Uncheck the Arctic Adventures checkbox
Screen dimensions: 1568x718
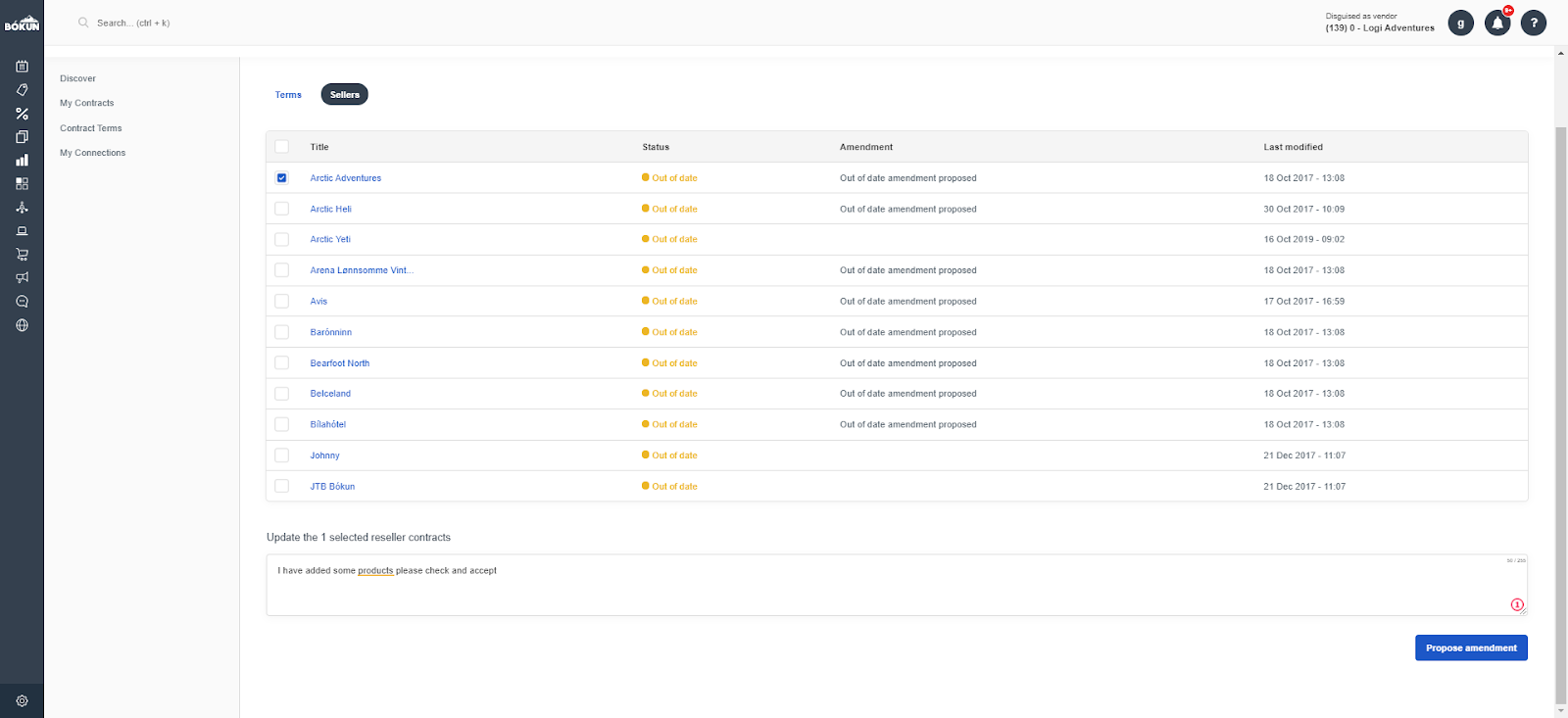[282, 178]
